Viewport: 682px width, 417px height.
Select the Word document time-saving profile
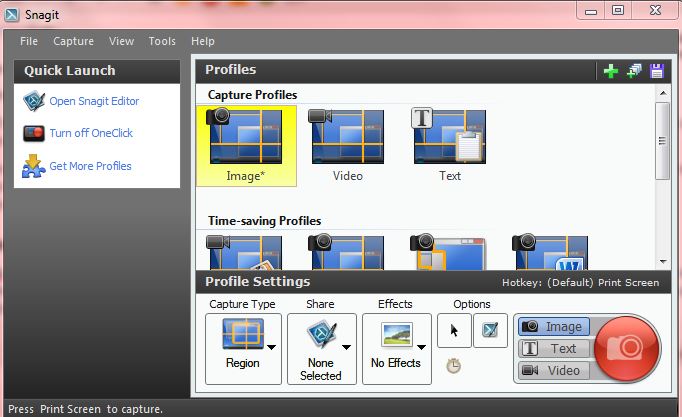tap(550, 252)
